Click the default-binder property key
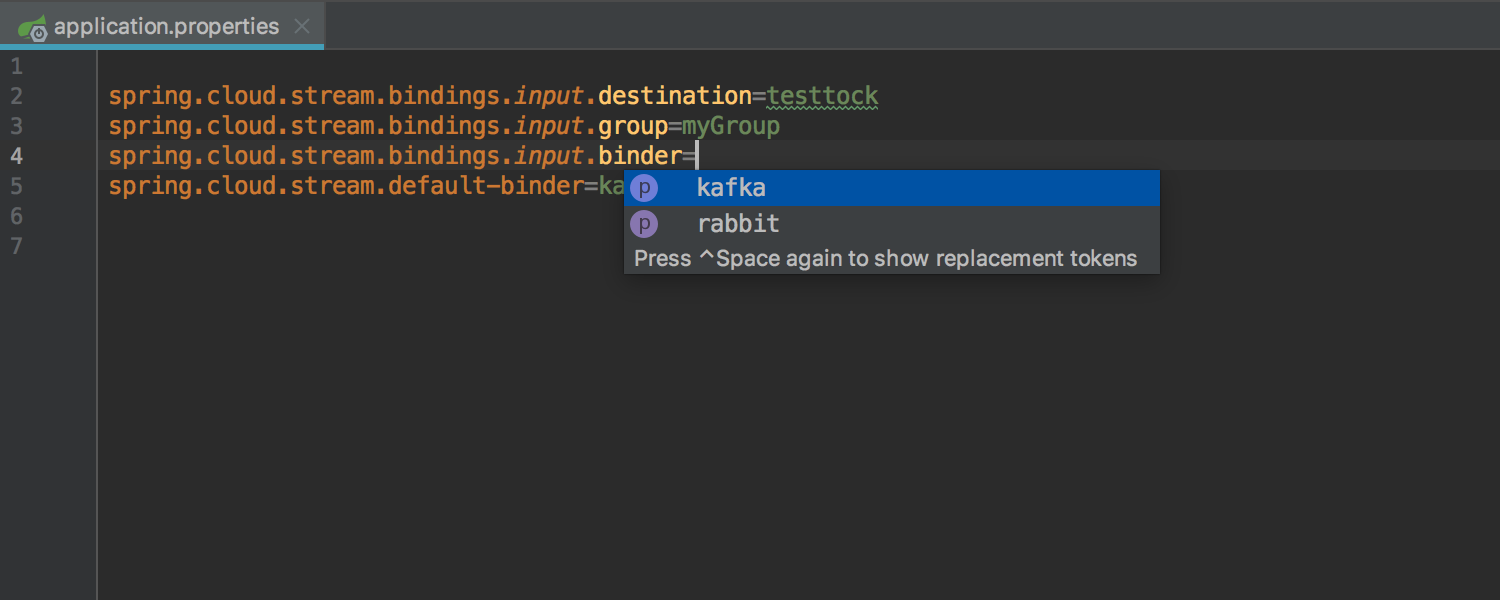Viewport: 1500px width, 600px height. pos(486,186)
